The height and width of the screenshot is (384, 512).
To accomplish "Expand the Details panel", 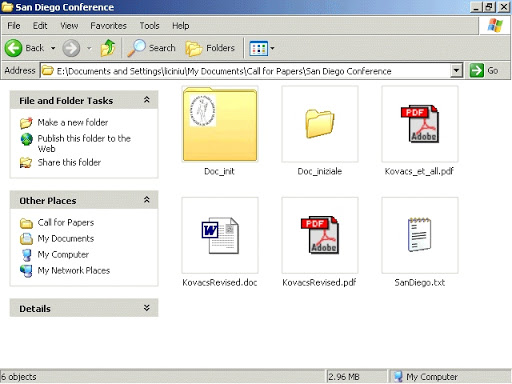I will tap(147, 308).
